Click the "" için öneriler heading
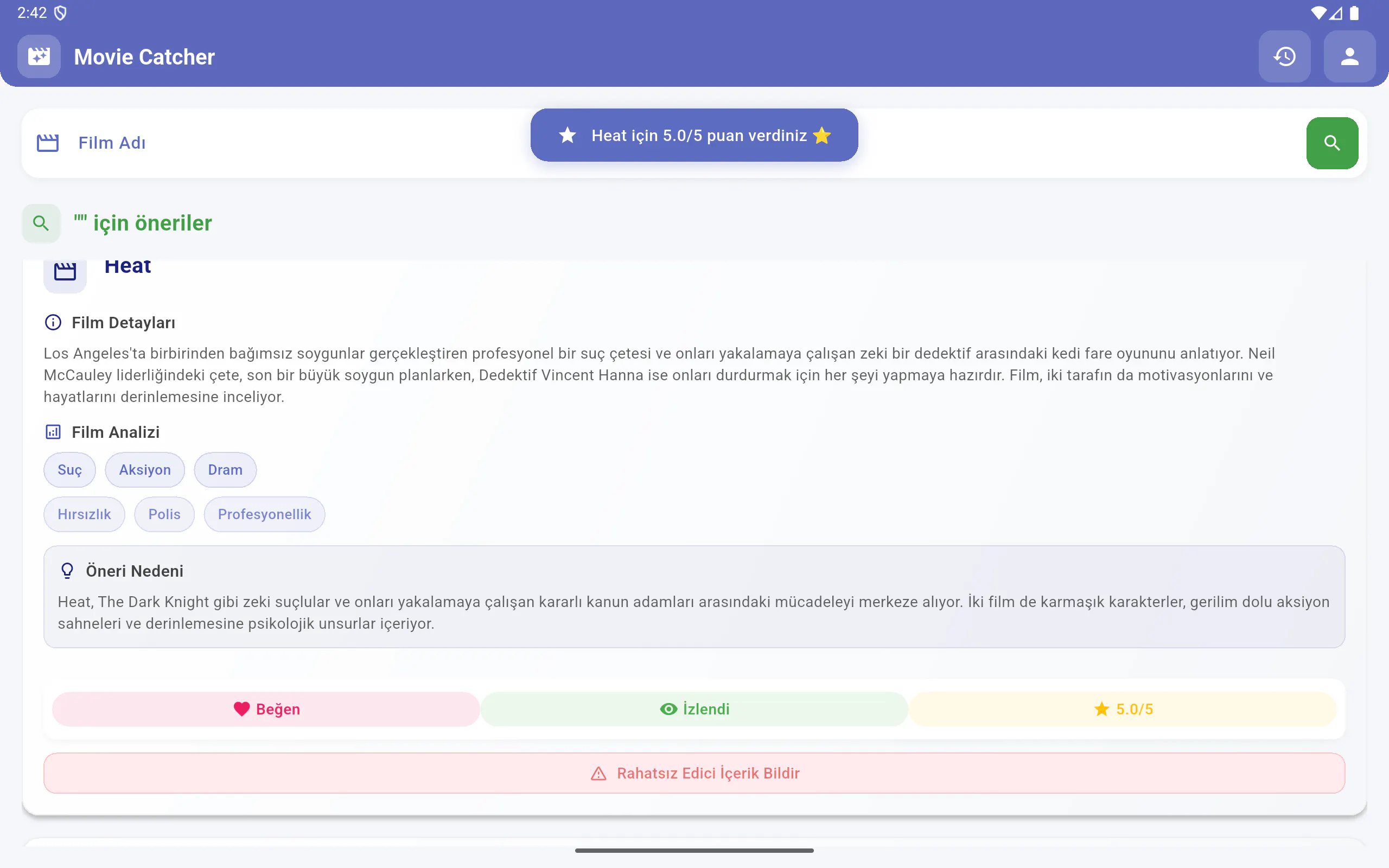Screen dimensions: 1389x868 (143, 223)
